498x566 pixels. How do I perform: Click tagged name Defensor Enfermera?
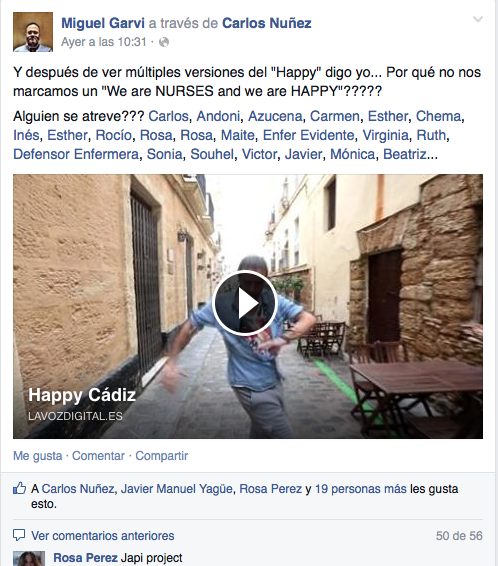point(76,154)
